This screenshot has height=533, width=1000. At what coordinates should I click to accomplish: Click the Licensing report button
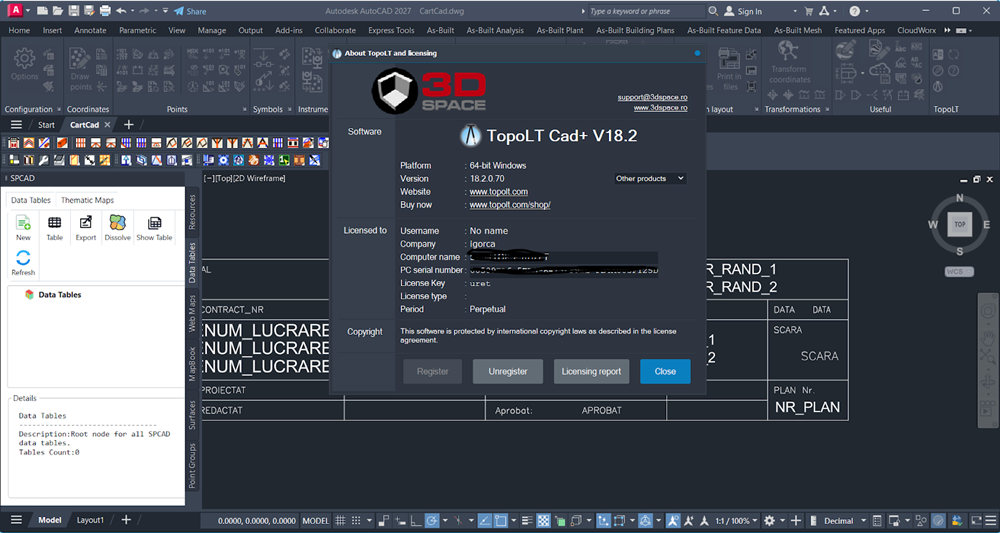click(591, 371)
